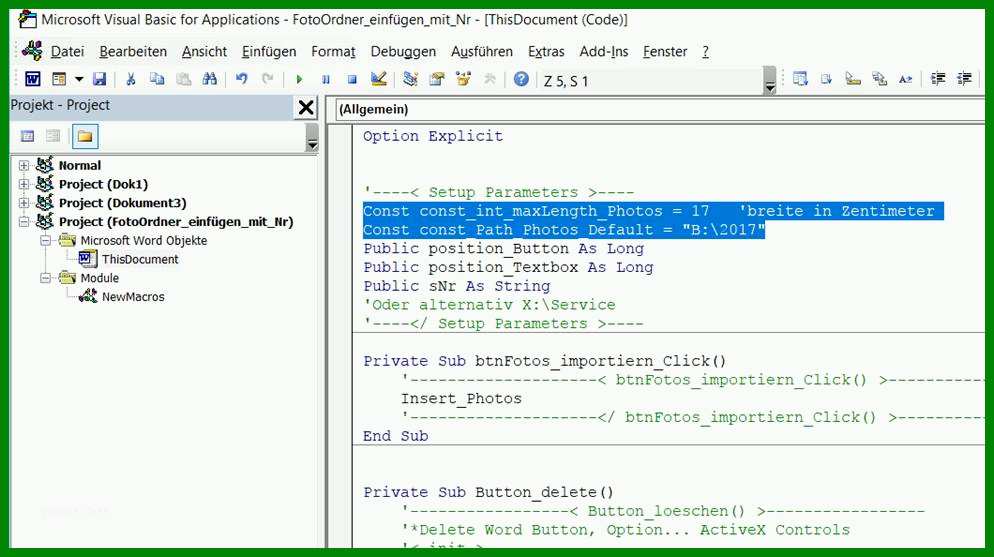The height and width of the screenshot is (557, 994).
Task: Open the Project Explorer toolbar icon
Action: [410, 79]
